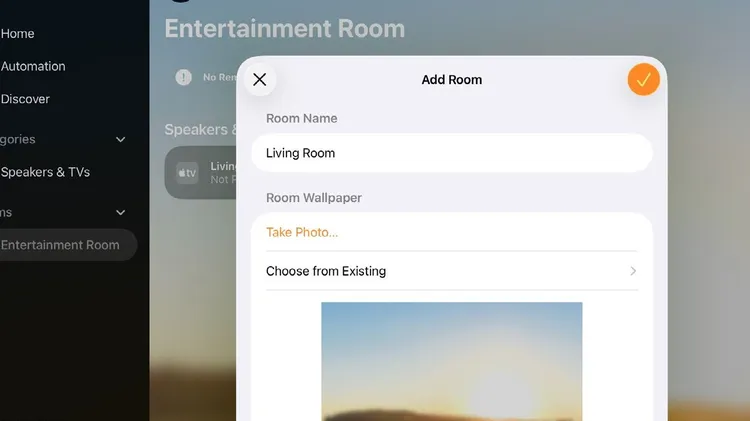The image size is (750, 421).
Task: Go to Automation in the sidebar
Action: click(33, 67)
